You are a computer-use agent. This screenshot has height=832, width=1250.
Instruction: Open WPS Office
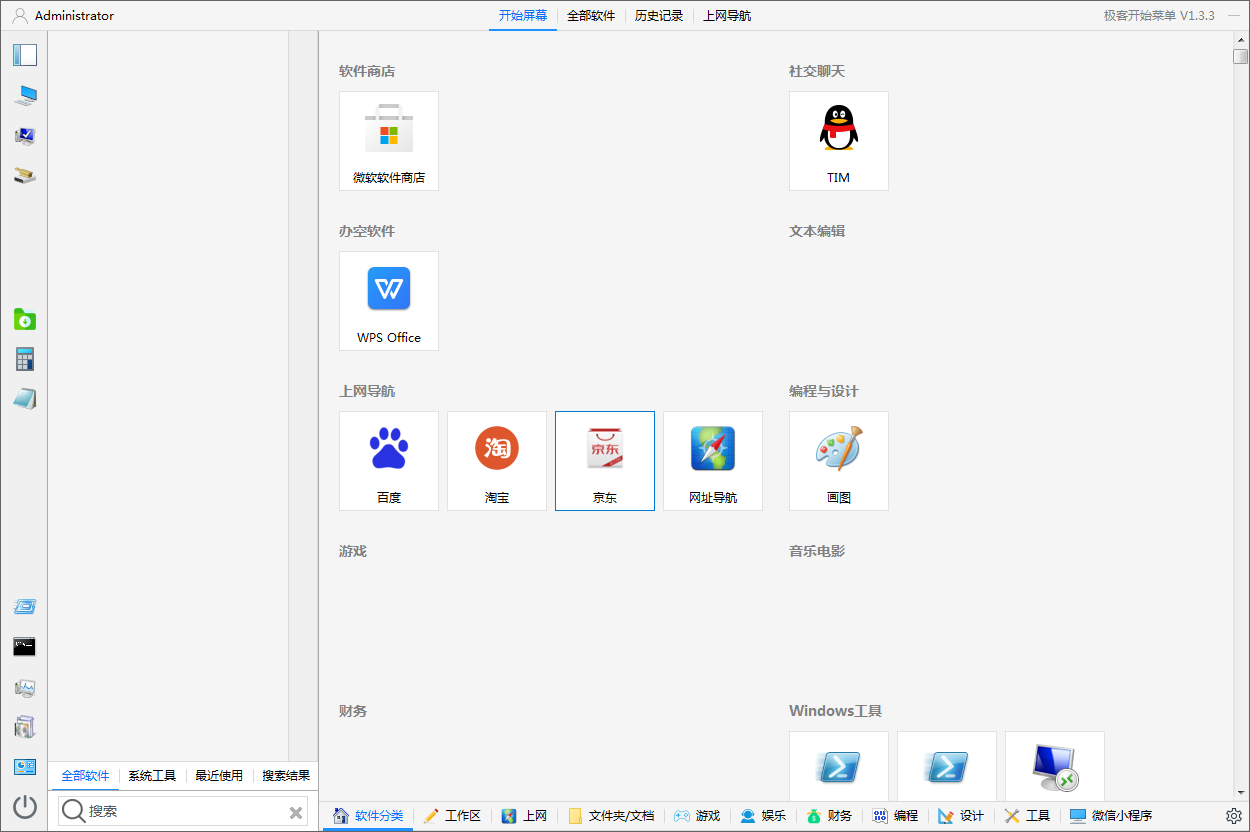[388, 300]
